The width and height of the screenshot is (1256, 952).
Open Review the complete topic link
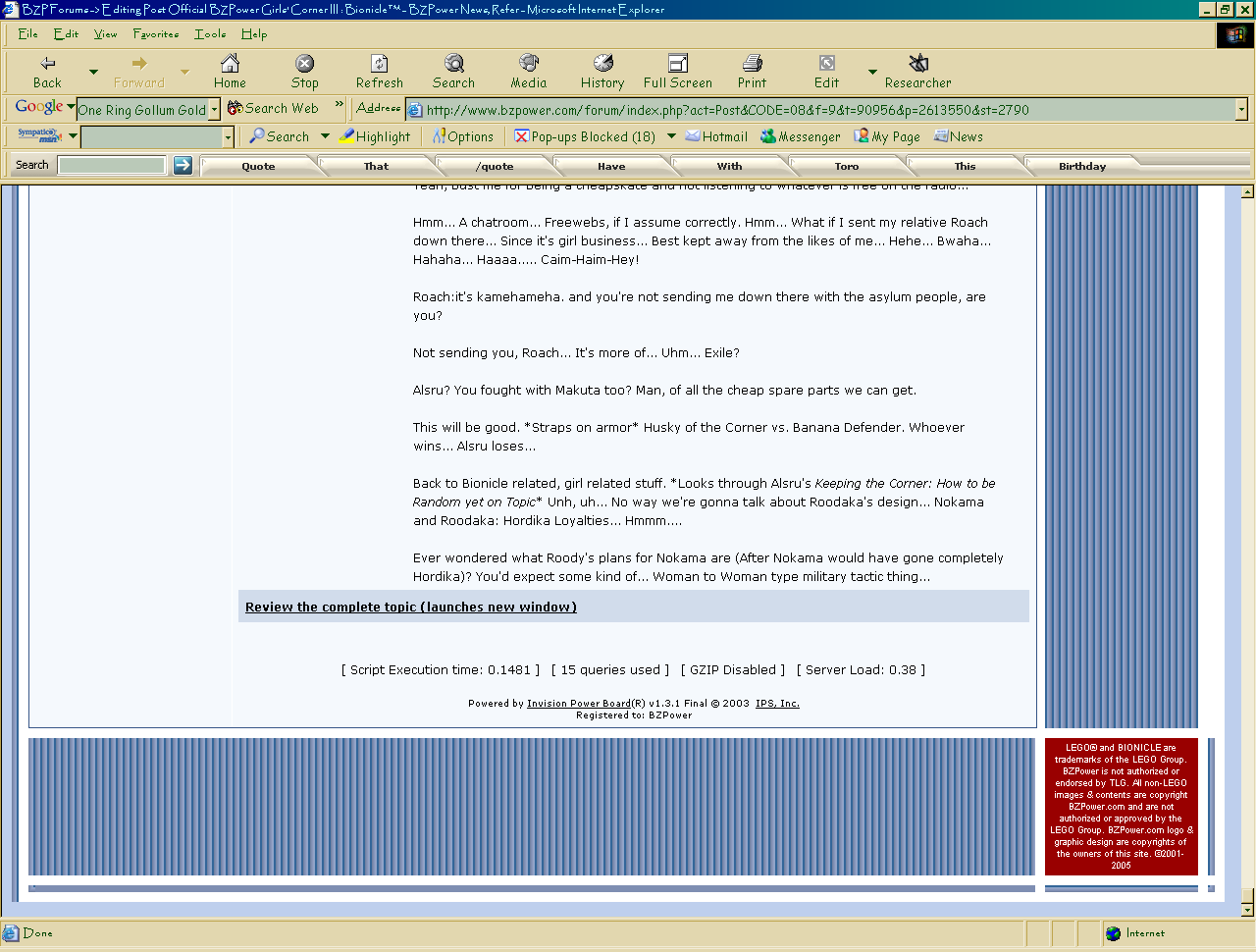(411, 608)
